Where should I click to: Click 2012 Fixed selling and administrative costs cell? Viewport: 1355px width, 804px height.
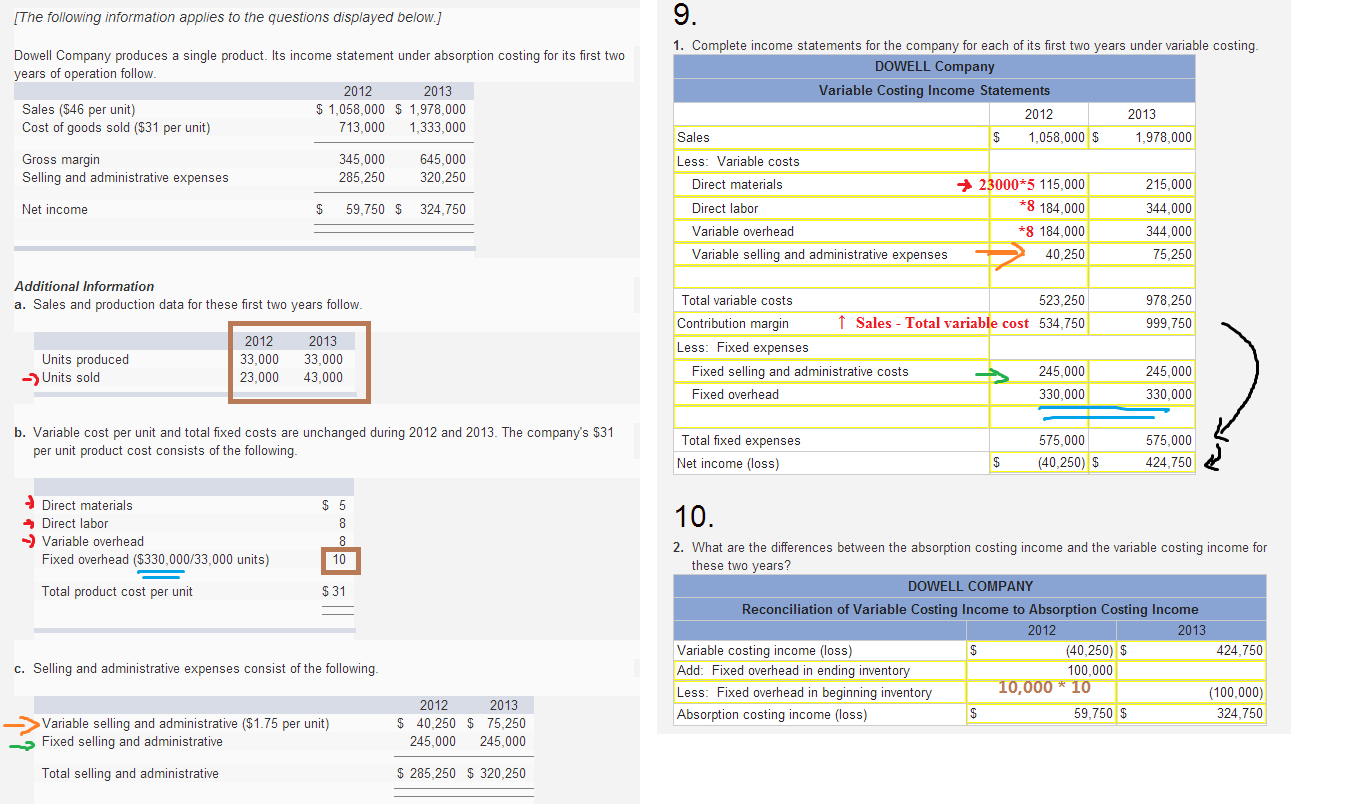pyautogui.click(x=1039, y=371)
